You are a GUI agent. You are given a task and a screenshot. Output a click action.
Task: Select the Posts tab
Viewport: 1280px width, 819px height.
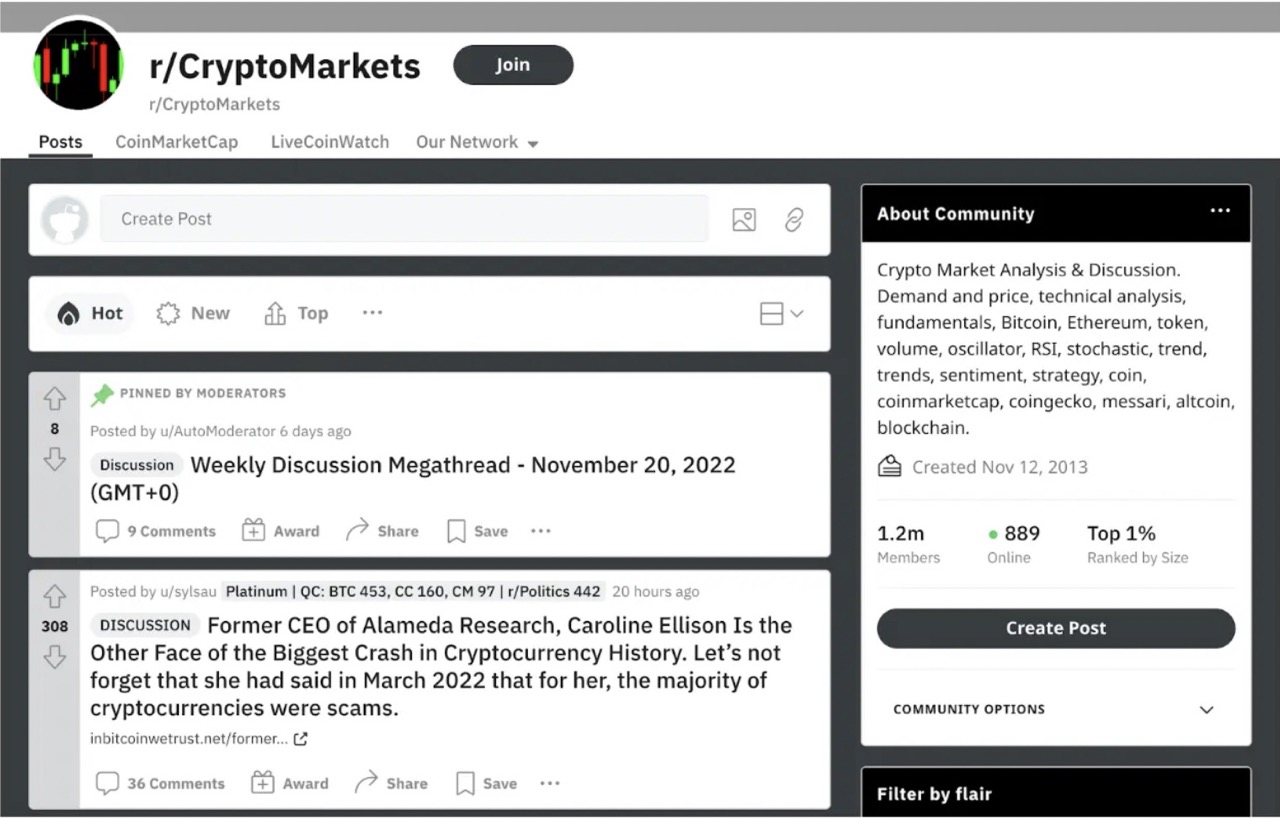point(60,142)
